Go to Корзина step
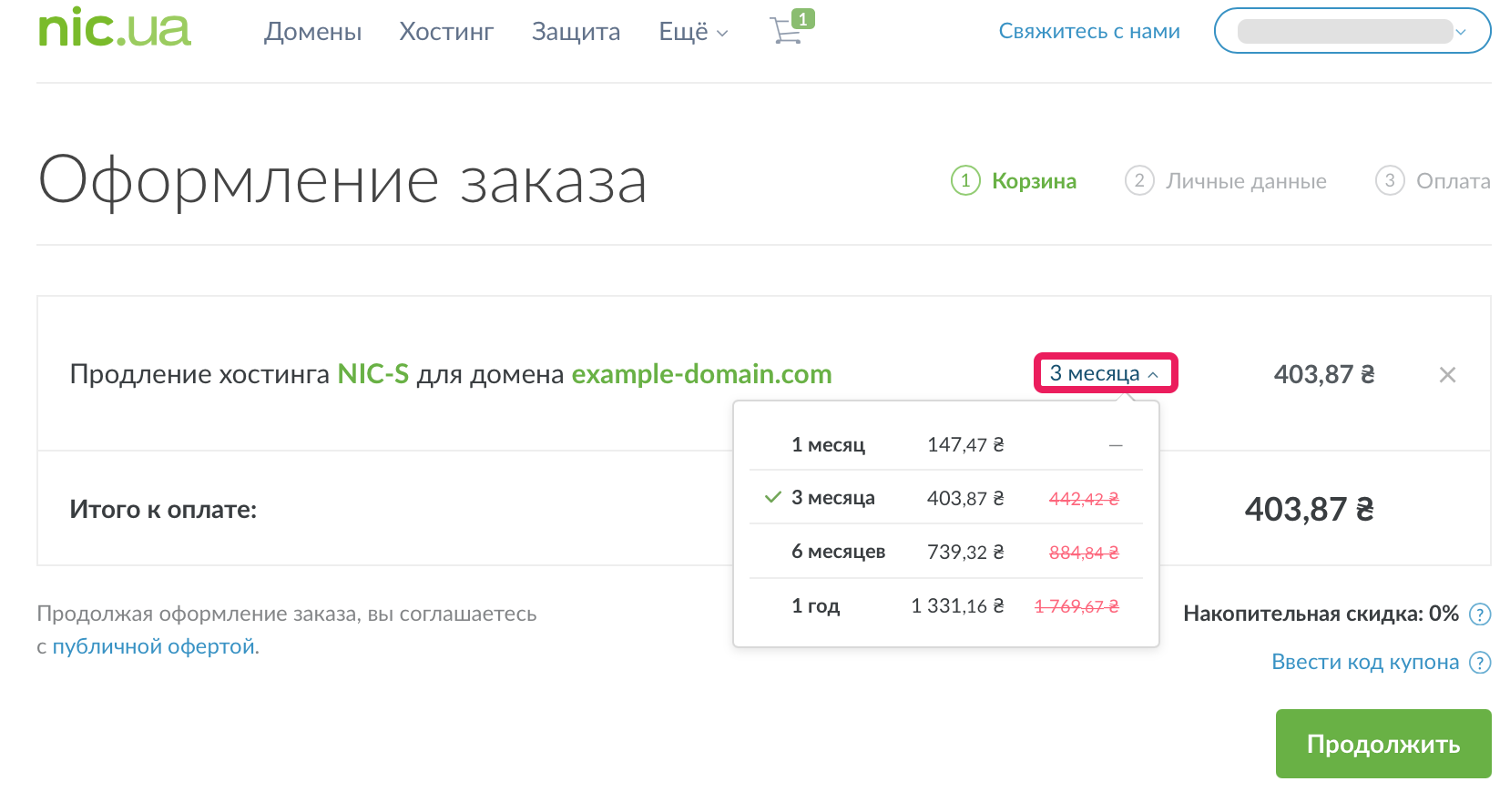Screen dimensions: 1510x812 pyautogui.click(x=1014, y=180)
